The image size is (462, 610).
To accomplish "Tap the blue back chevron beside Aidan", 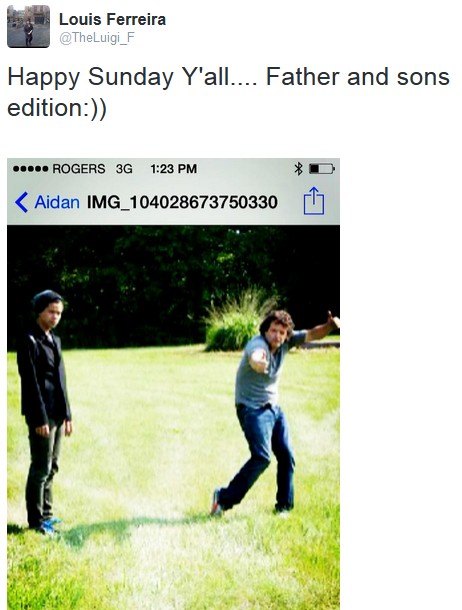I will [21, 202].
